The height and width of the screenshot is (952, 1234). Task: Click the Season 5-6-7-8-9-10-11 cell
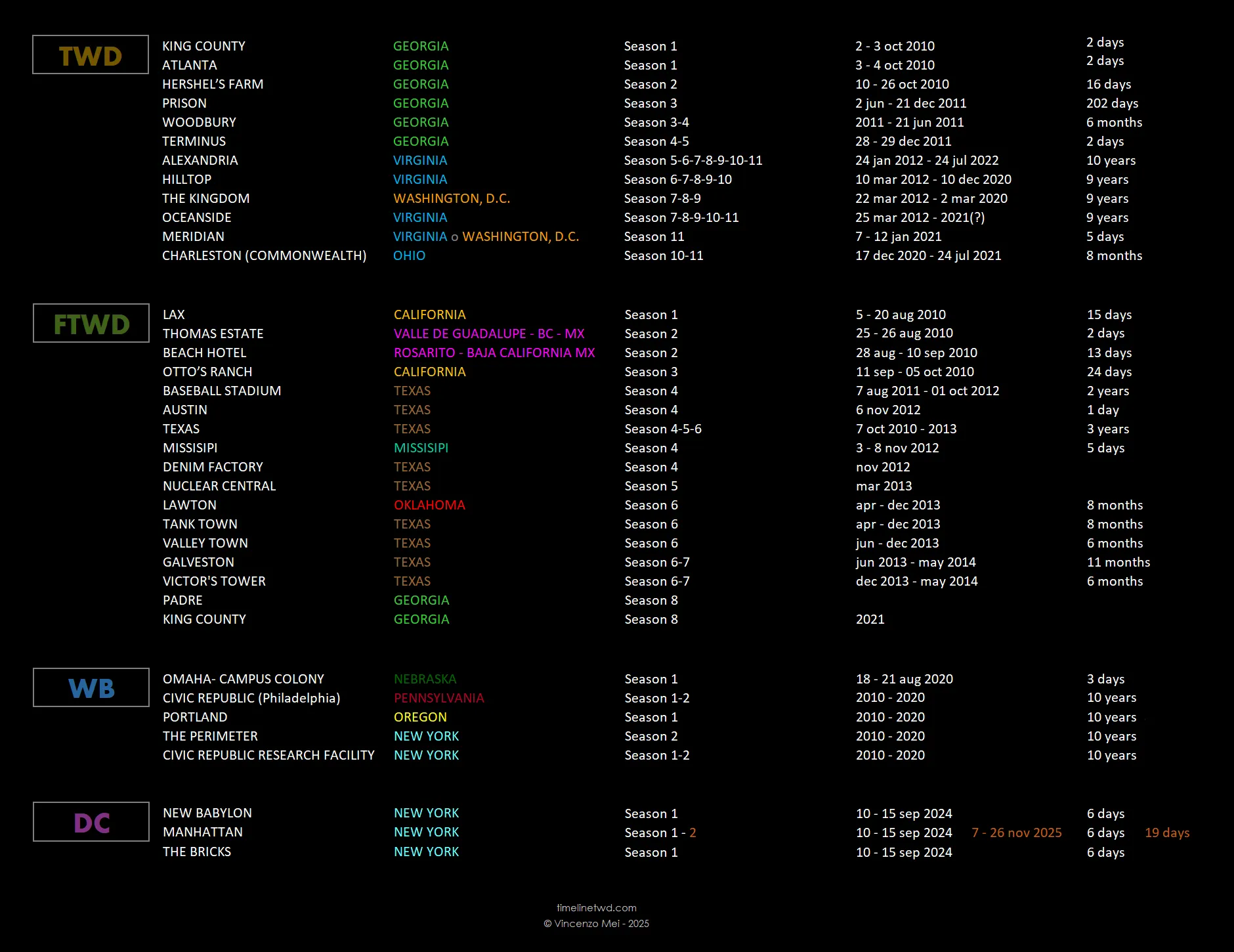pos(692,160)
